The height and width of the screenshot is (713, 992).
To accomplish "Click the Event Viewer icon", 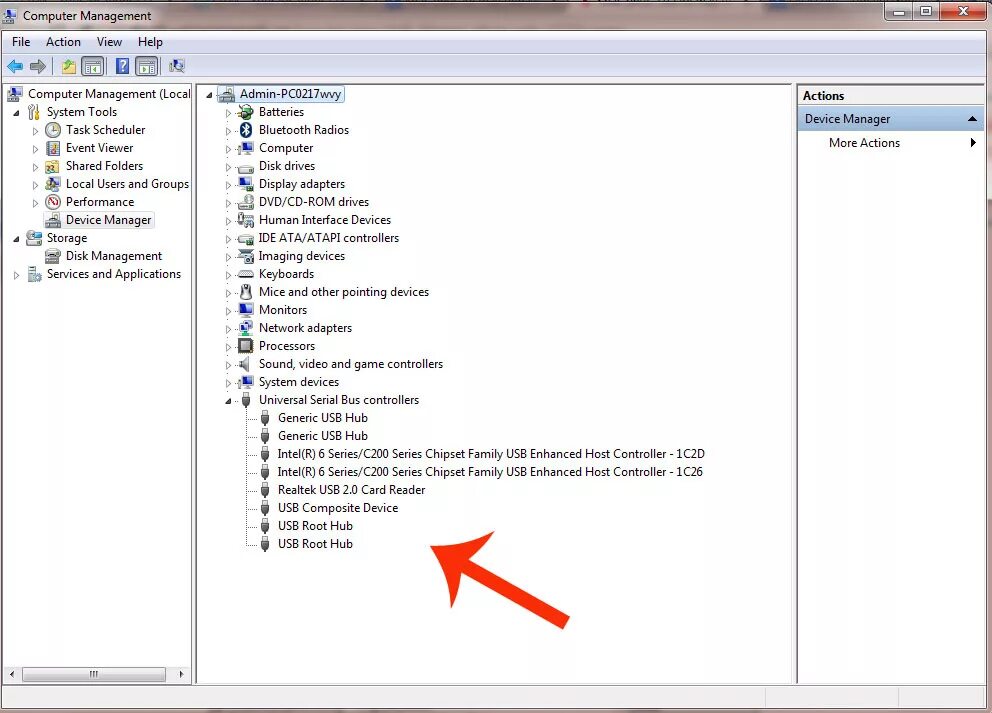I will click(x=53, y=148).
